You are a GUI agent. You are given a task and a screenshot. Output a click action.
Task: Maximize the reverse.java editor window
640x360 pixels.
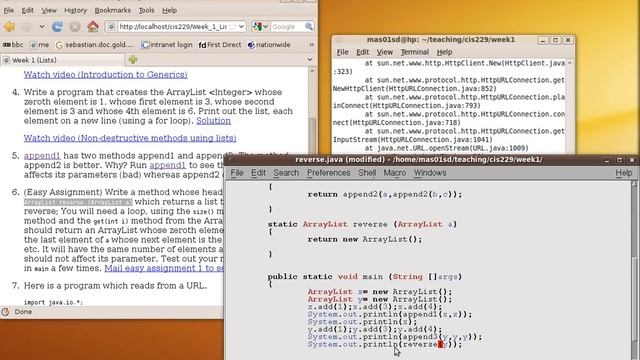tap(619, 160)
